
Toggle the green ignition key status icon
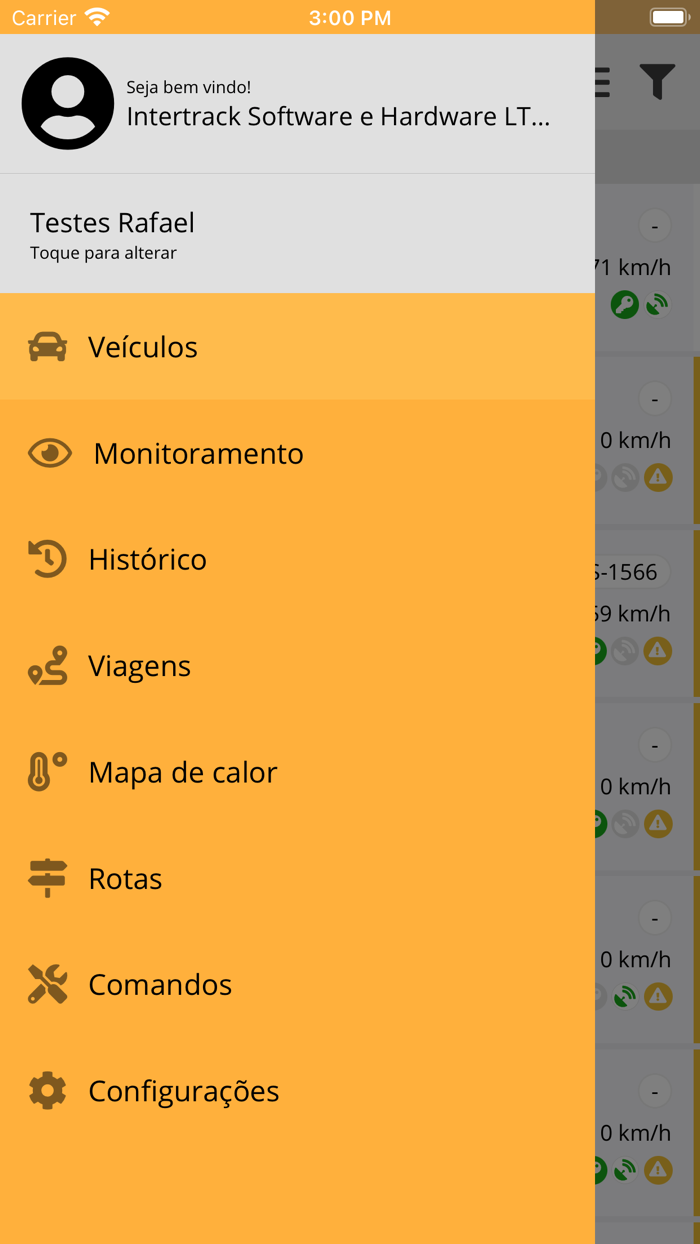[623, 303]
